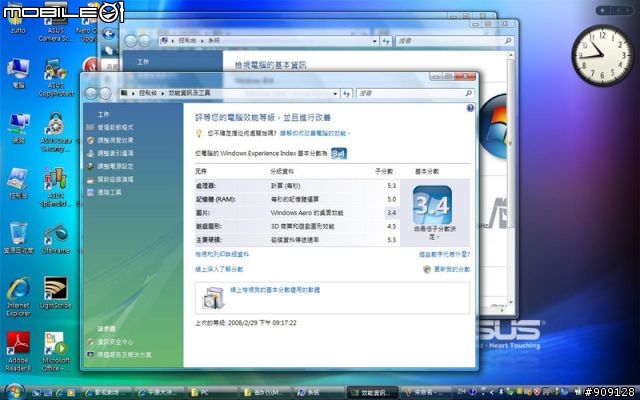This screenshot has height=400, width=640.
Task: Switch to the PC taskbar button
Action: tap(212, 393)
